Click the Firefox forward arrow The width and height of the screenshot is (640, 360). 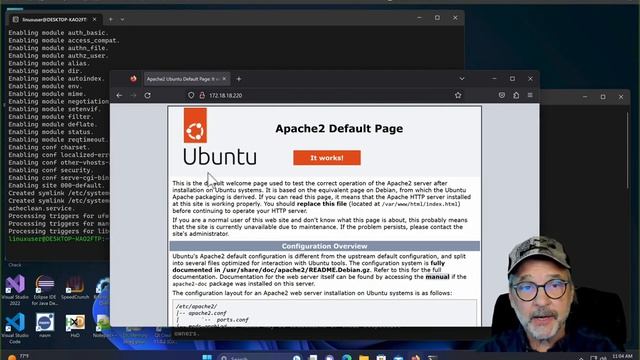133,95
